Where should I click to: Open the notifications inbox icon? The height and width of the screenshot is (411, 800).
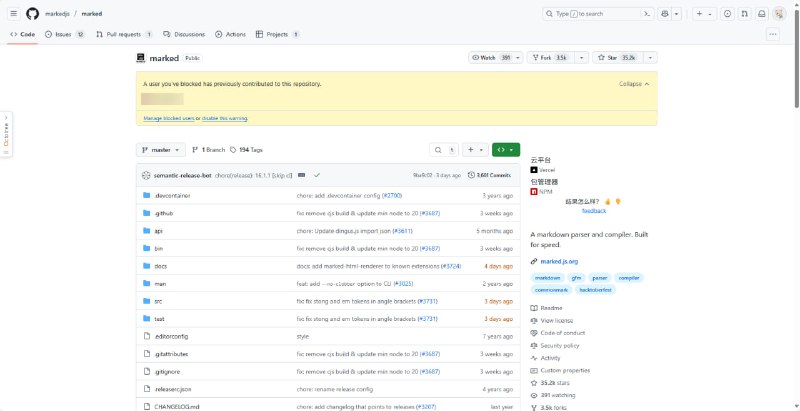click(x=760, y=14)
